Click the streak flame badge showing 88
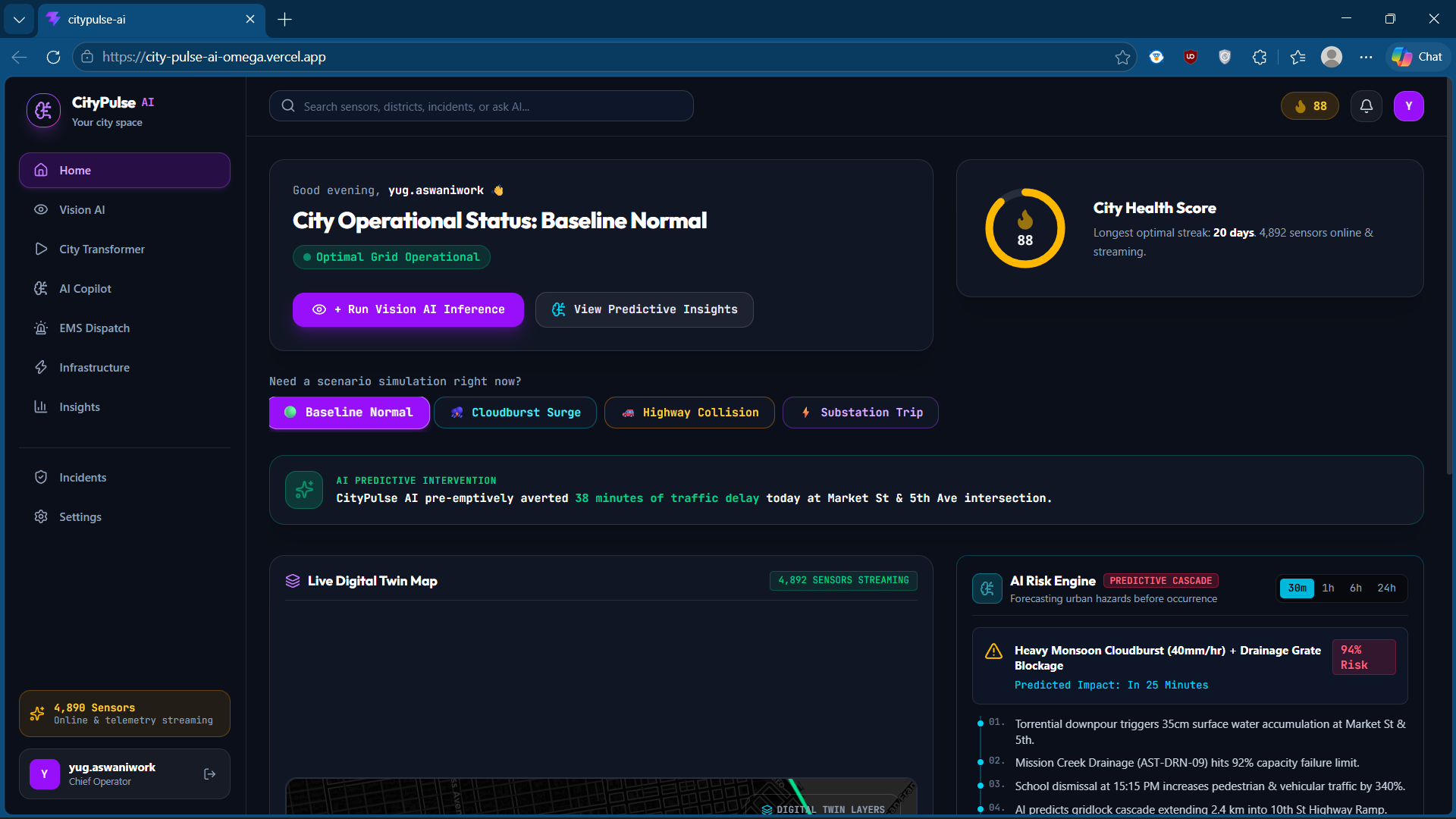1456x819 pixels. click(1310, 106)
